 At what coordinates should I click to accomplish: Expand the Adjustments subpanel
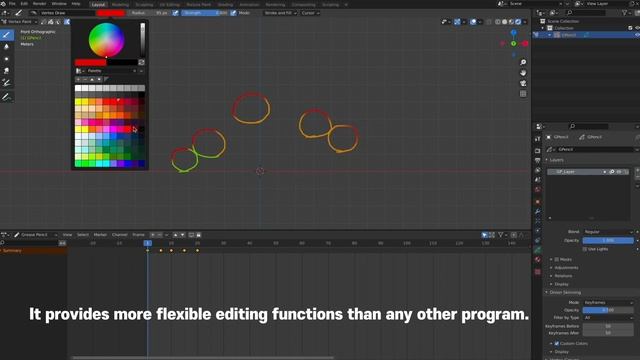[x=566, y=268]
